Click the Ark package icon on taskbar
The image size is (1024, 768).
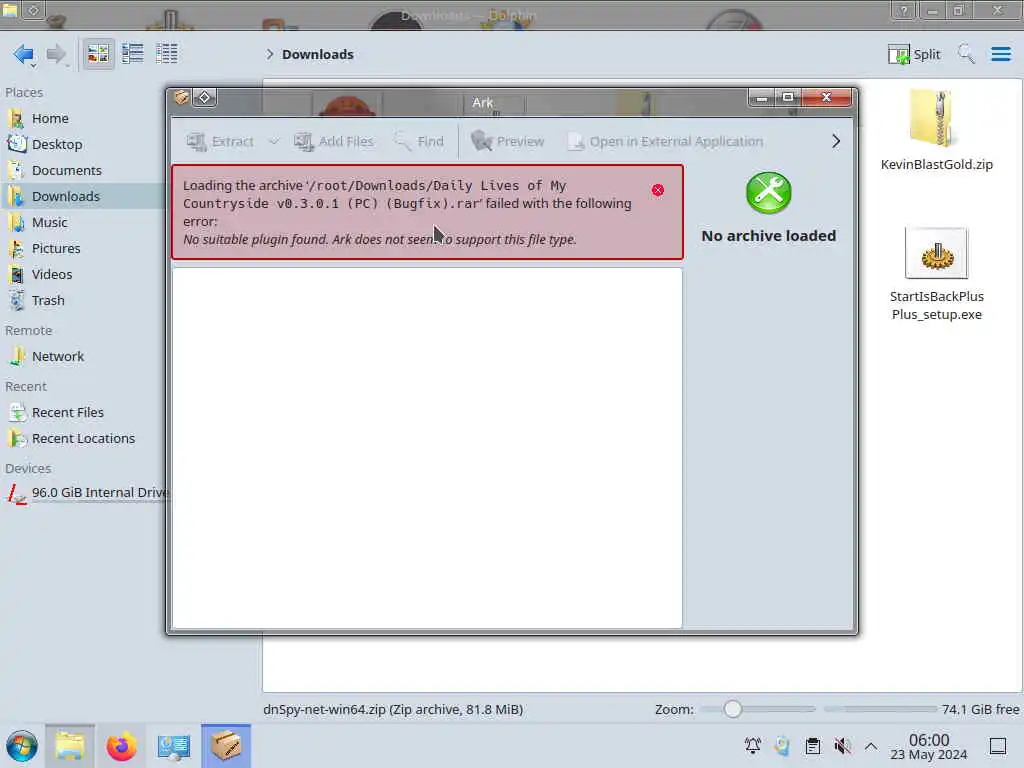pyautogui.click(x=226, y=746)
